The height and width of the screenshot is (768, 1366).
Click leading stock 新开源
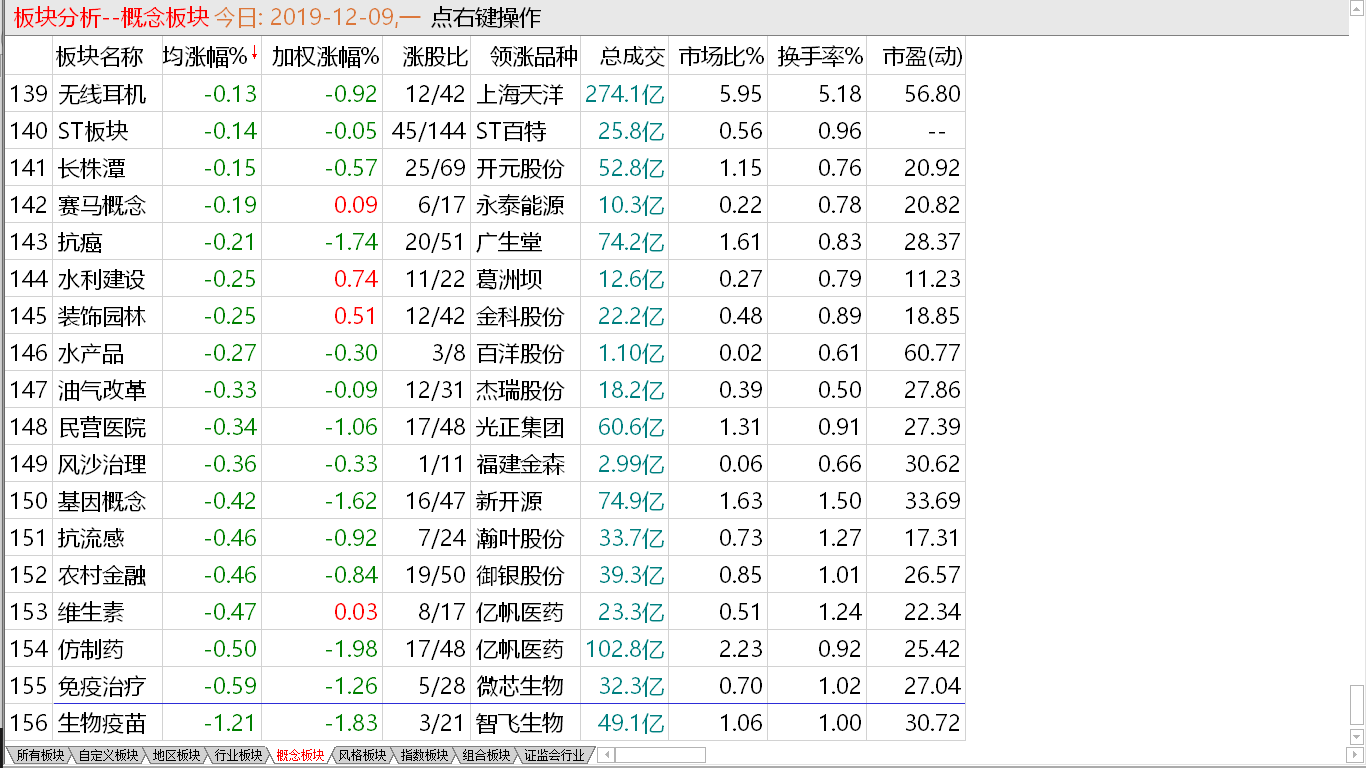(x=510, y=501)
